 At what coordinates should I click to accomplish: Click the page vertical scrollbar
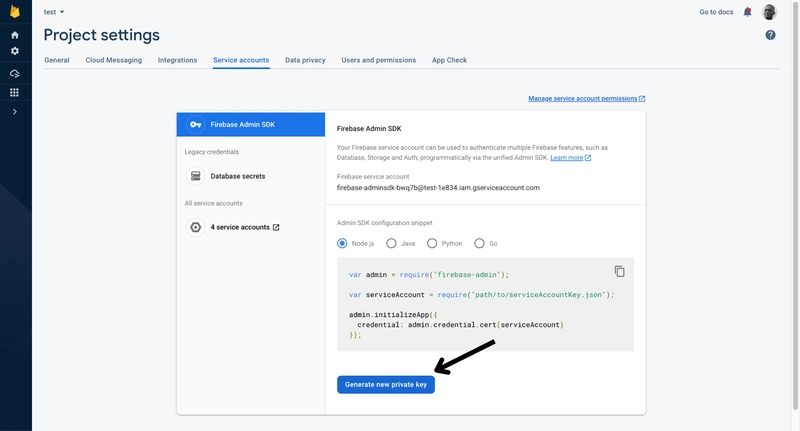pyautogui.click(x=795, y=204)
